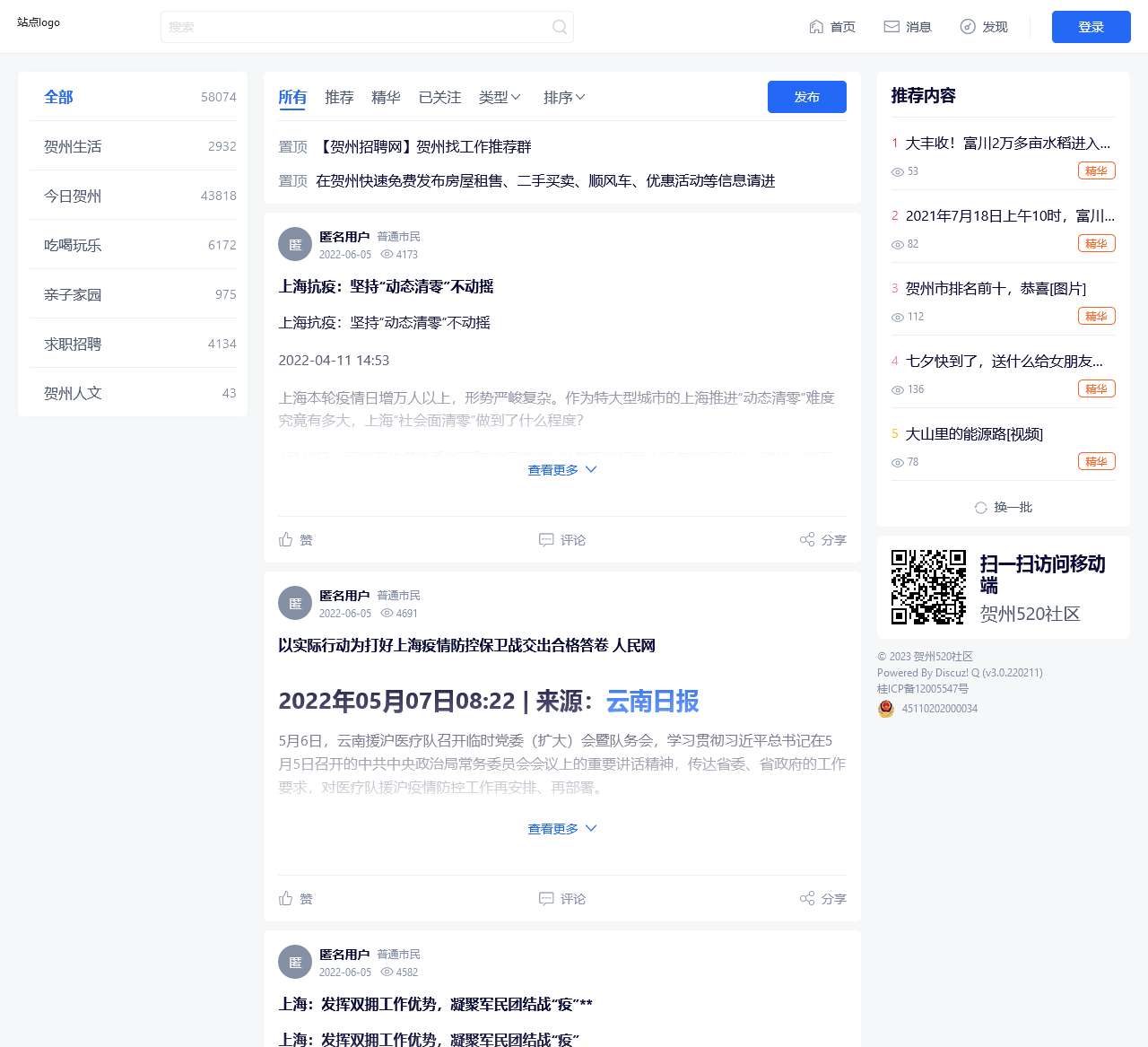Open post title 上海抗疫：坚持“动态清零”不动摇
The width and height of the screenshot is (1148, 1047).
coord(386,287)
